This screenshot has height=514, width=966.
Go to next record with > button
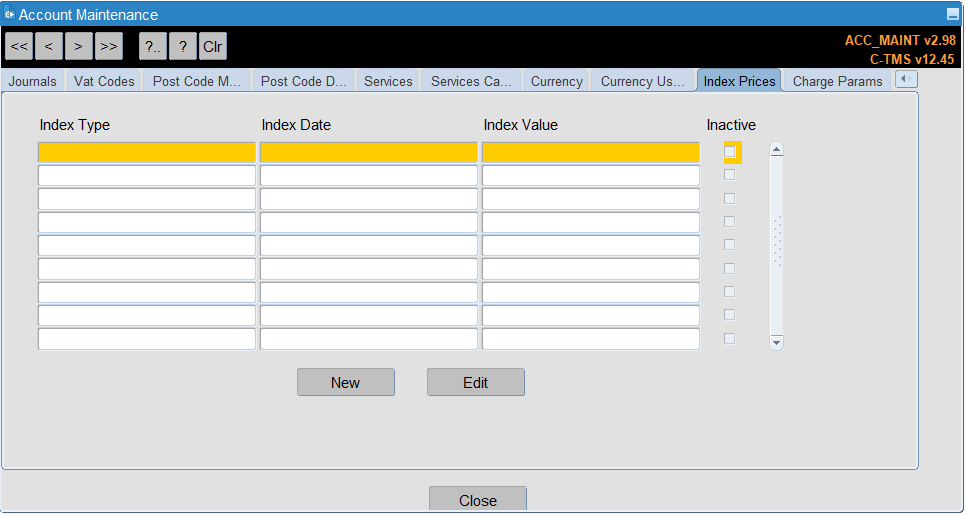click(x=79, y=46)
